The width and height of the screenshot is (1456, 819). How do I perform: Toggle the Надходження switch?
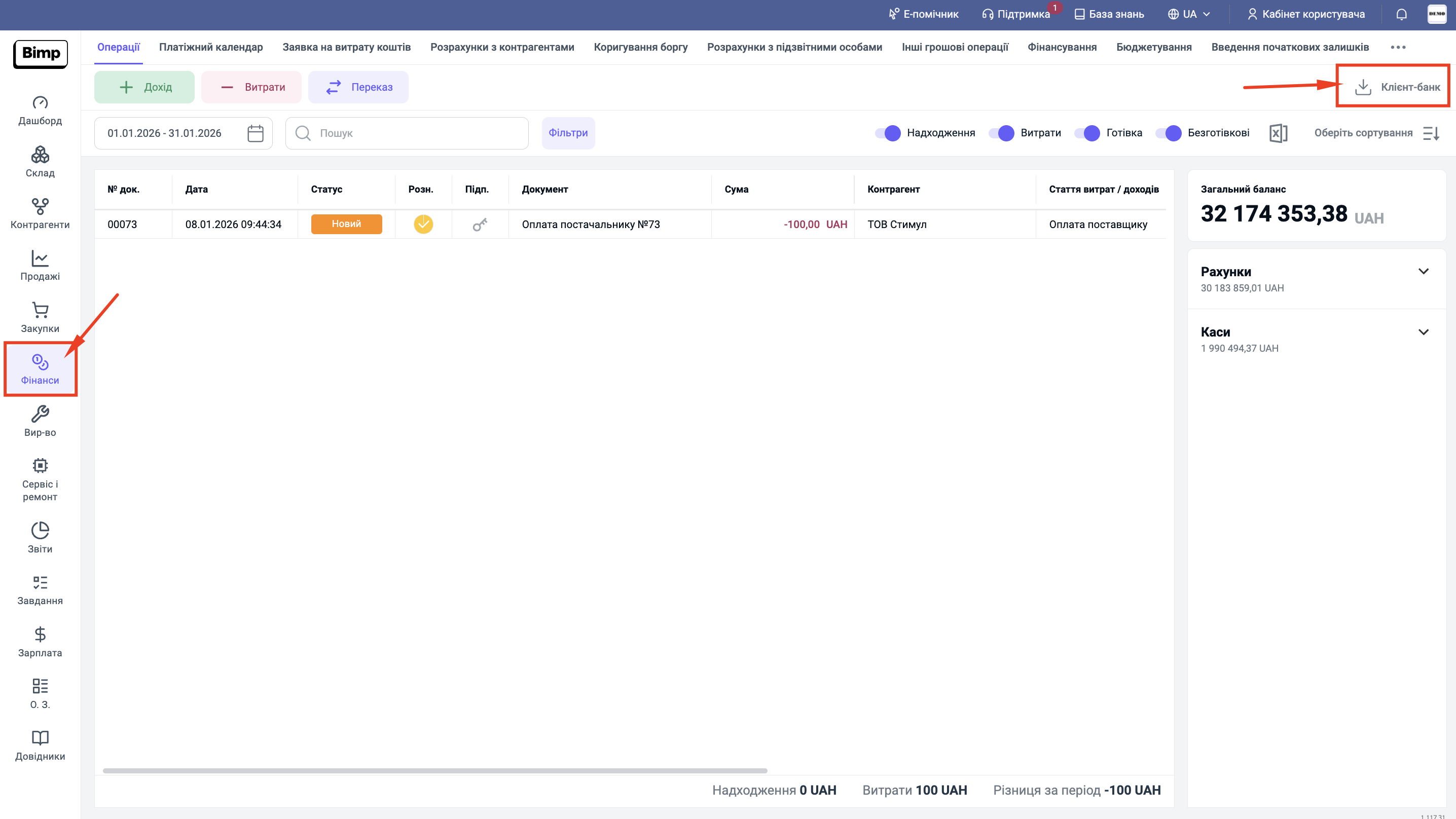(x=888, y=133)
